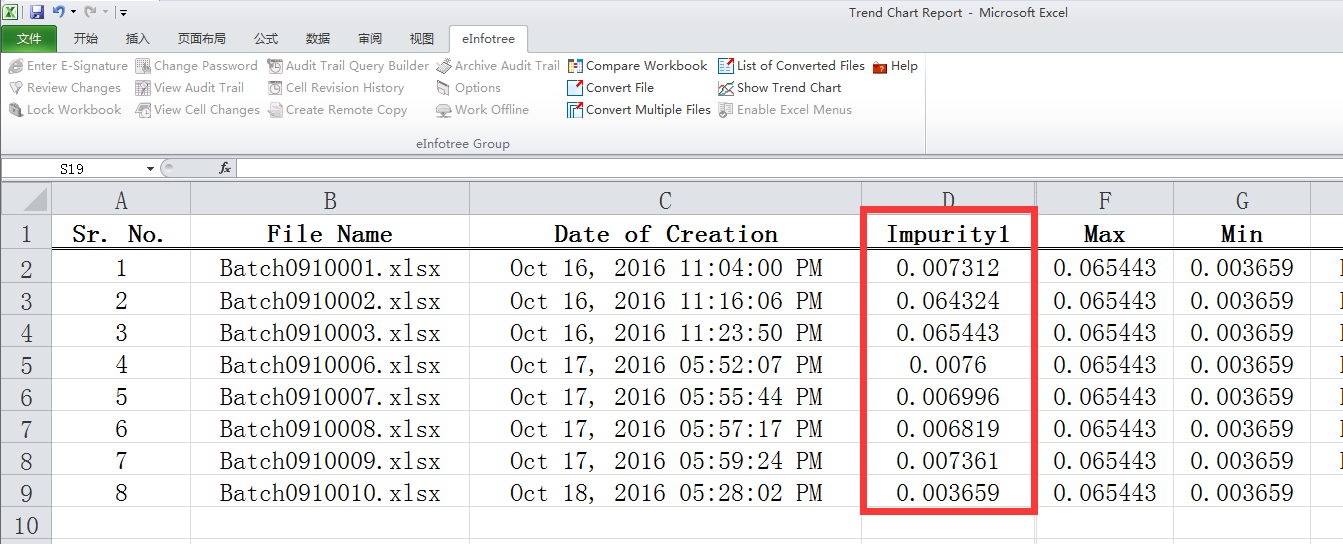Open the green 文件 (File) tab

pyautogui.click(x=29, y=39)
